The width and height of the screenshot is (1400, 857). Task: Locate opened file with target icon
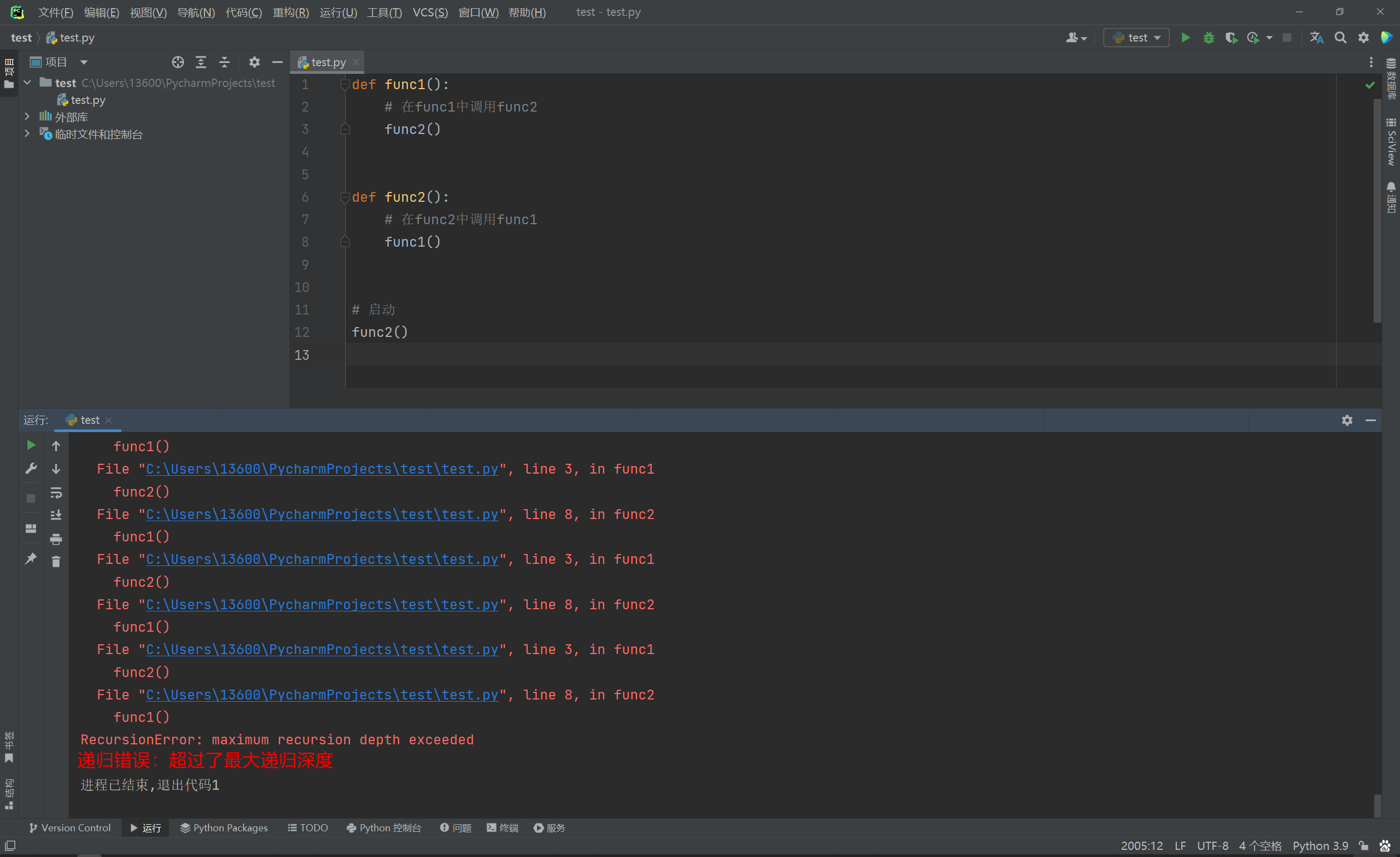[x=178, y=62]
